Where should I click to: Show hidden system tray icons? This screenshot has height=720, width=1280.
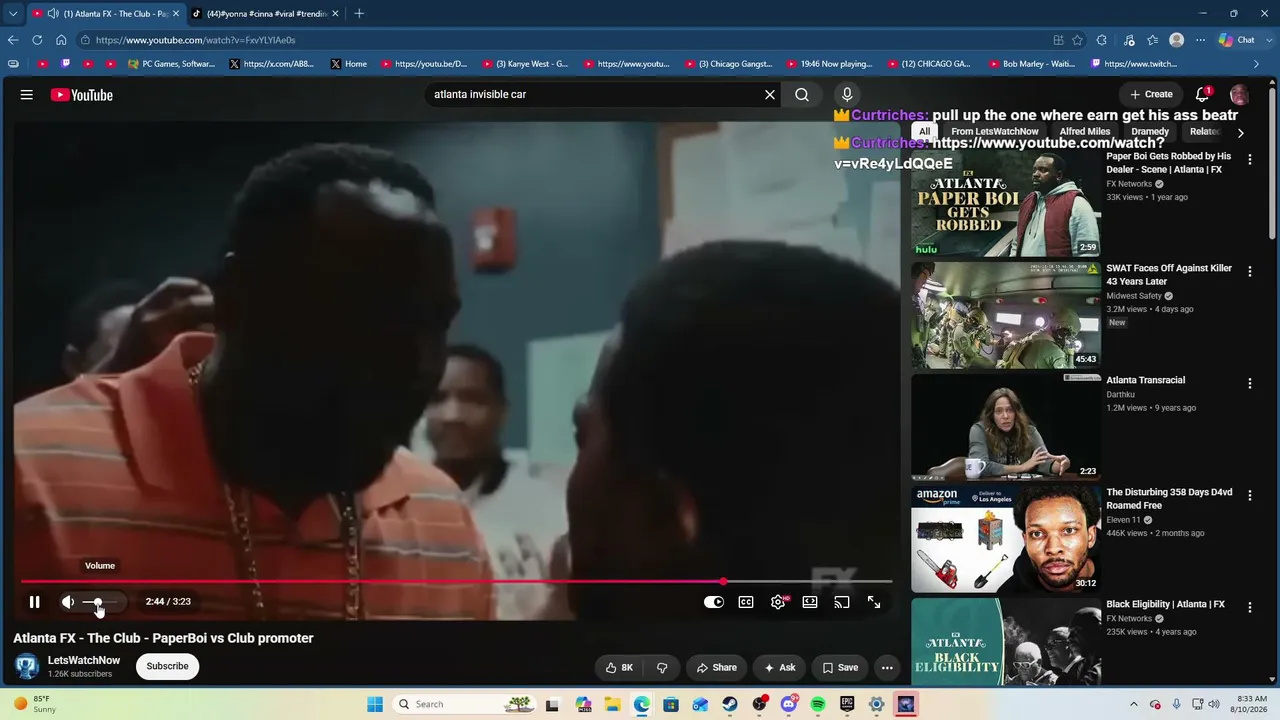[1134, 704]
